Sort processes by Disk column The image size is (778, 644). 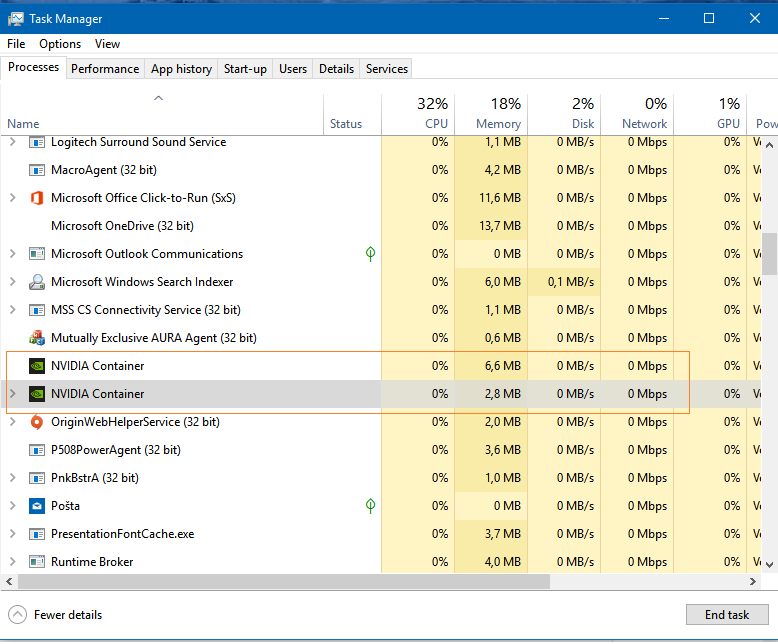[564, 114]
